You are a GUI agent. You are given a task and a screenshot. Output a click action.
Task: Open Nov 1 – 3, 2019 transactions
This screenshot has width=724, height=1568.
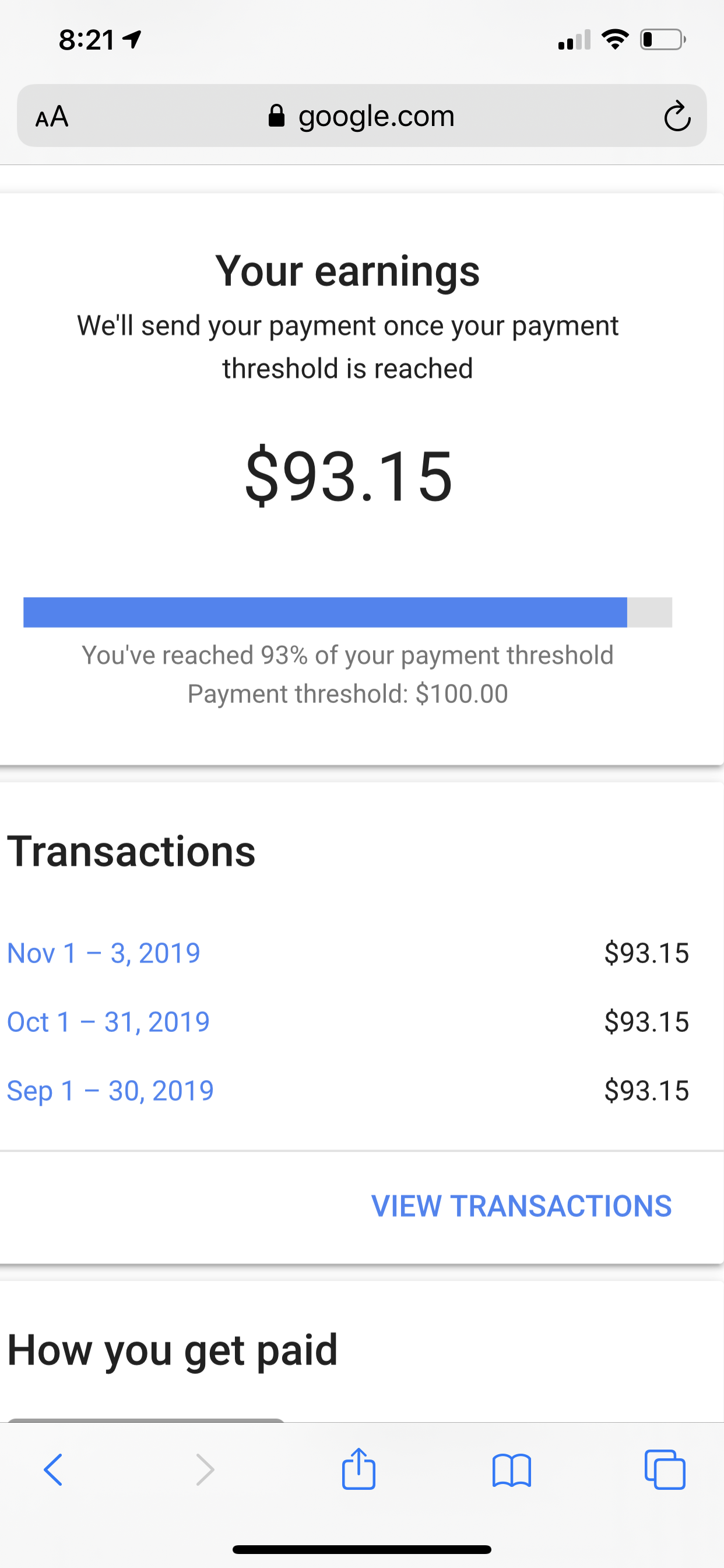pyautogui.click(x=103, y=953)
